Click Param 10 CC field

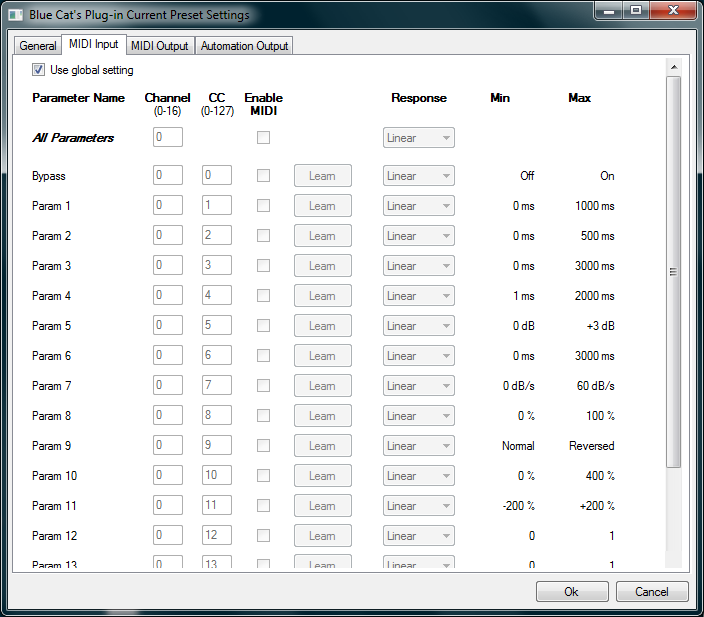pyautogui.click(x=217, y=475)
